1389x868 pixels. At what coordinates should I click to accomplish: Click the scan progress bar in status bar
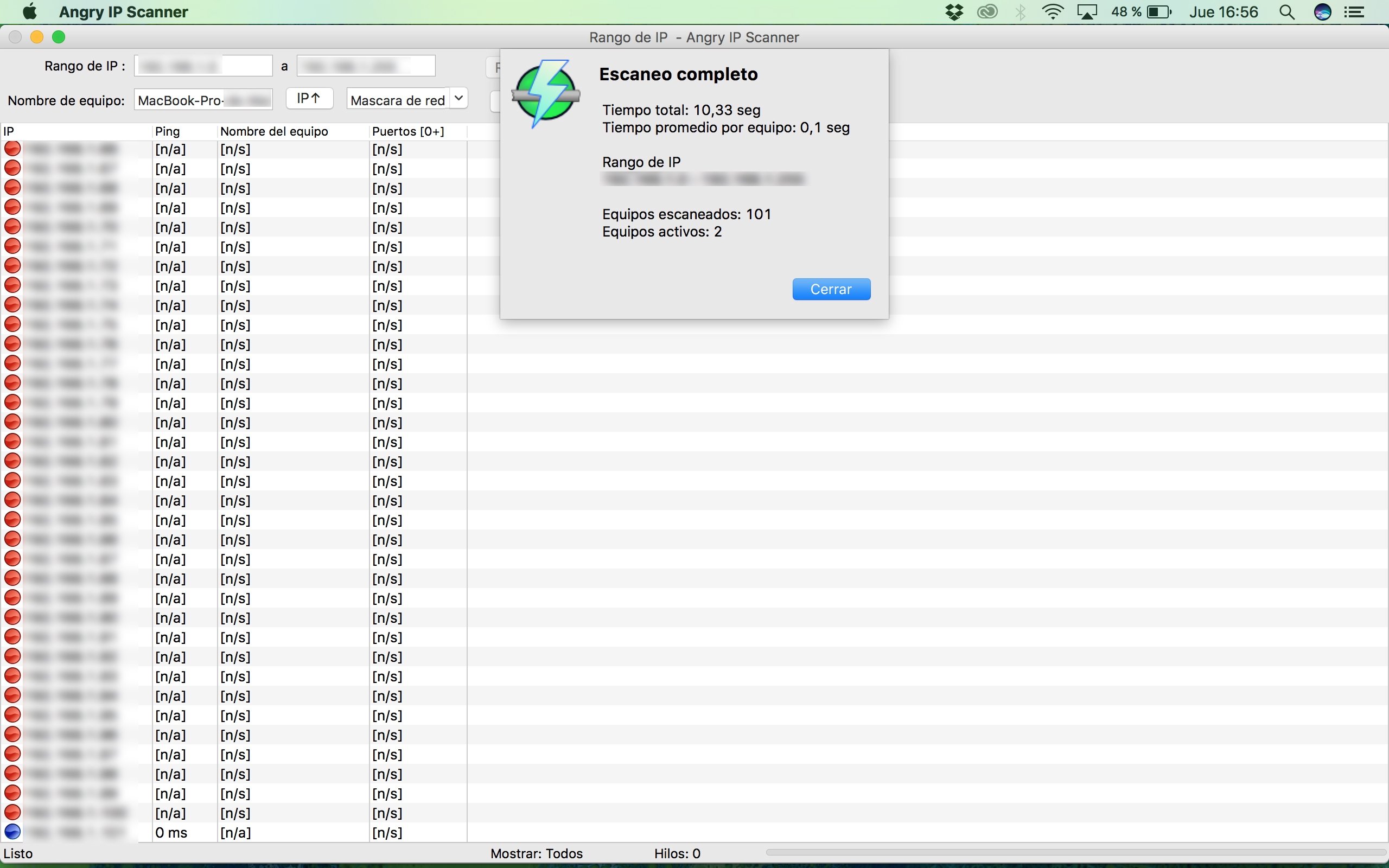coord(1075,853)
